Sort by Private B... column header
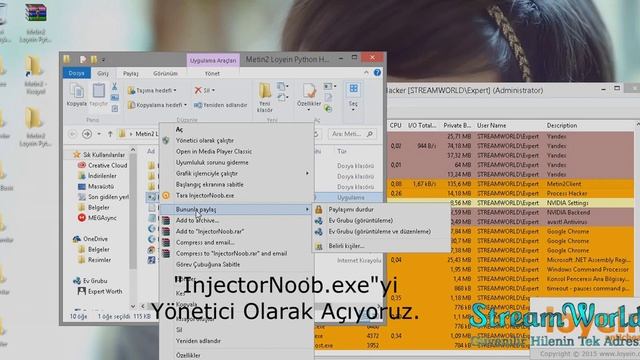The height and width of the screenshot is (360, 640). click(x=457, y=126)
